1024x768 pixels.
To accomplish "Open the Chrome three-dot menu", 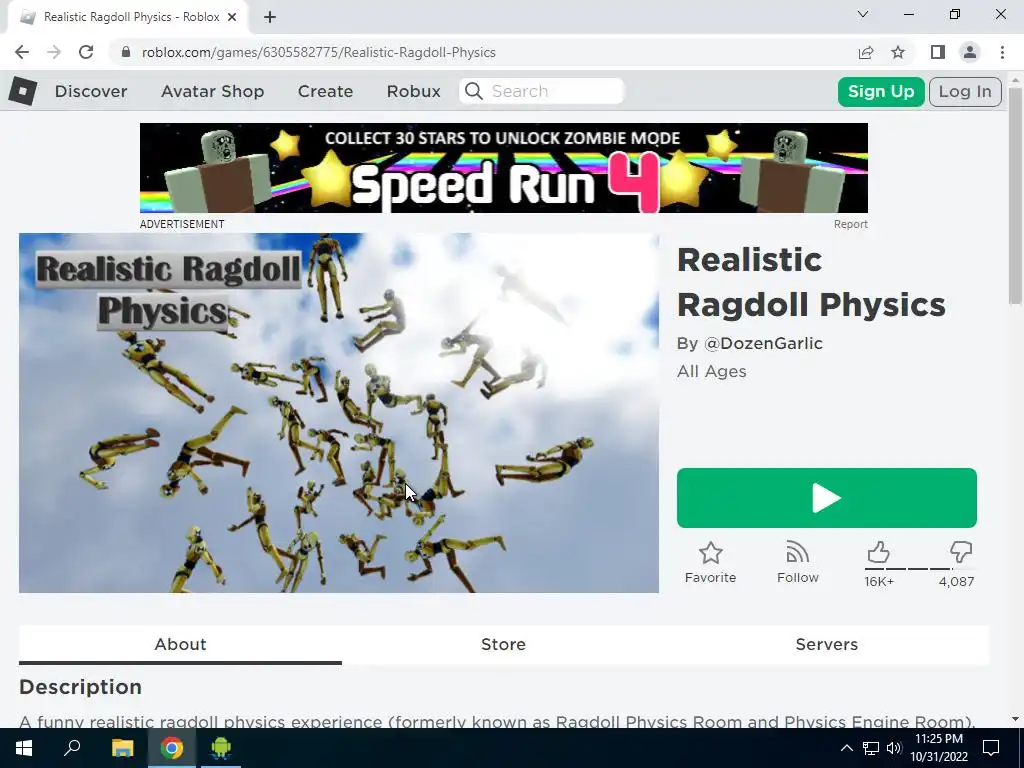I will tap(1002, 52).
